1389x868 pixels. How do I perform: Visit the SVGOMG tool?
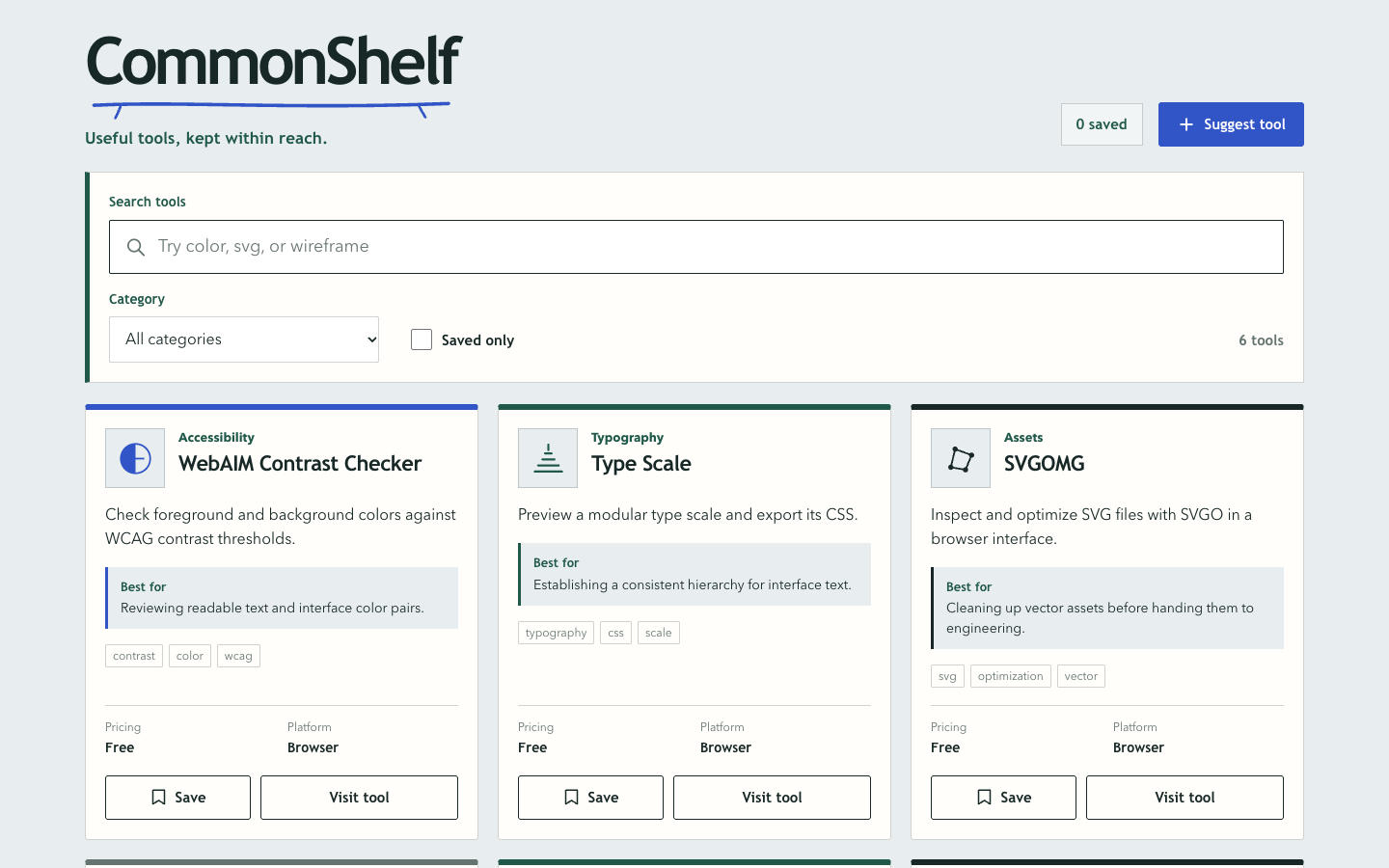click(1185, 798)
